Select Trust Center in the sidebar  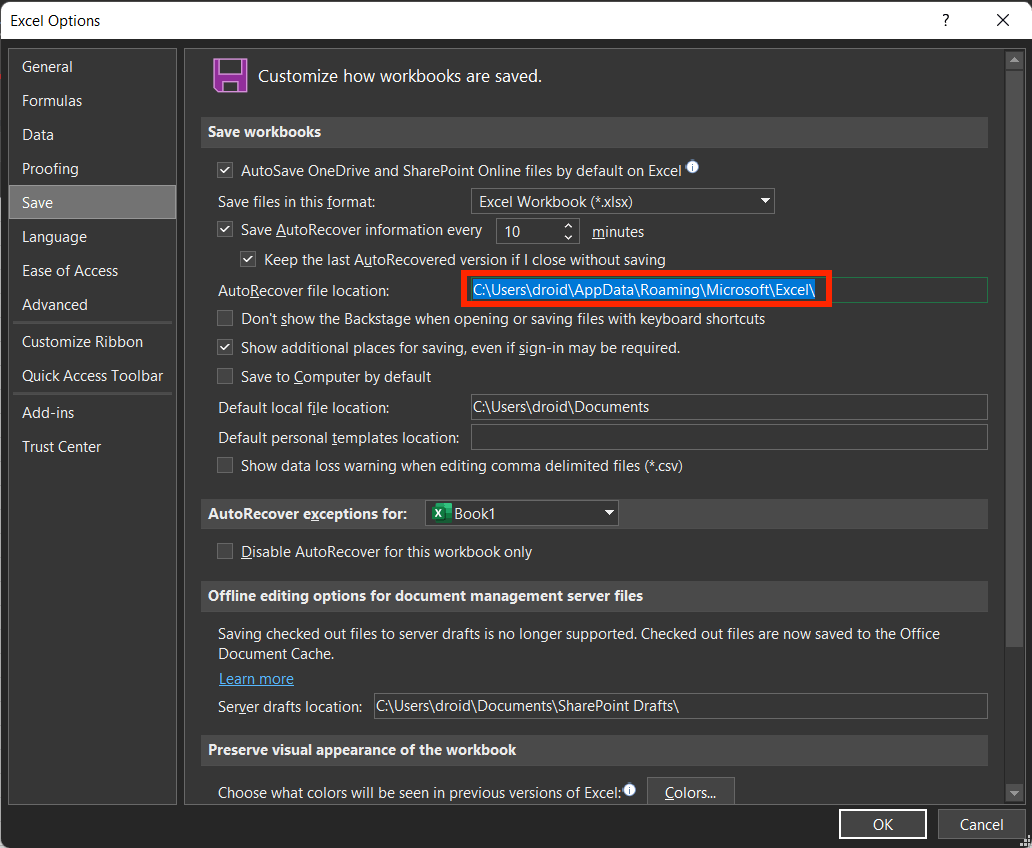pos(62,447)
